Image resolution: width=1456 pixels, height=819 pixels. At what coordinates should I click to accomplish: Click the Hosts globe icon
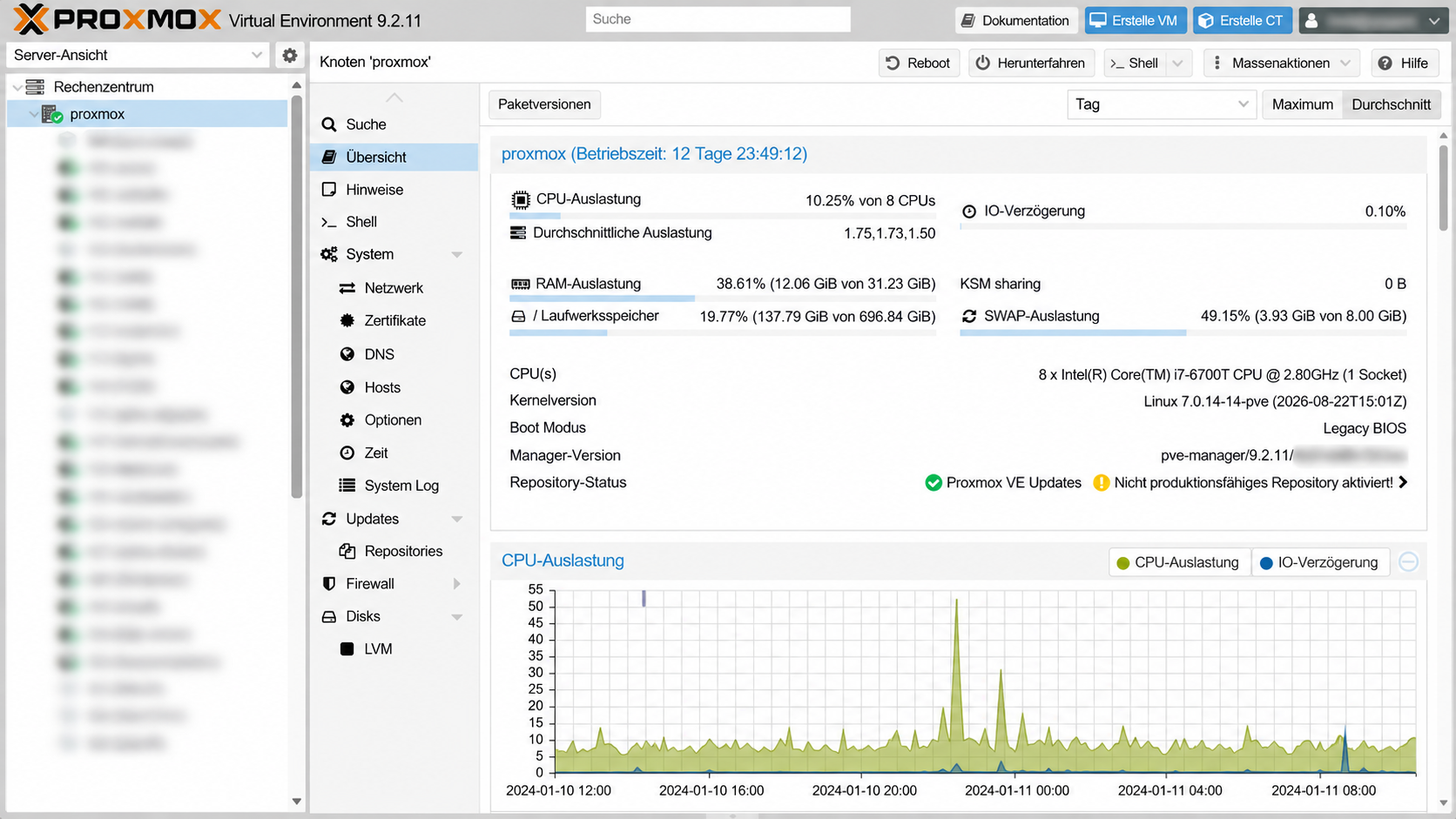click(347, 387)
